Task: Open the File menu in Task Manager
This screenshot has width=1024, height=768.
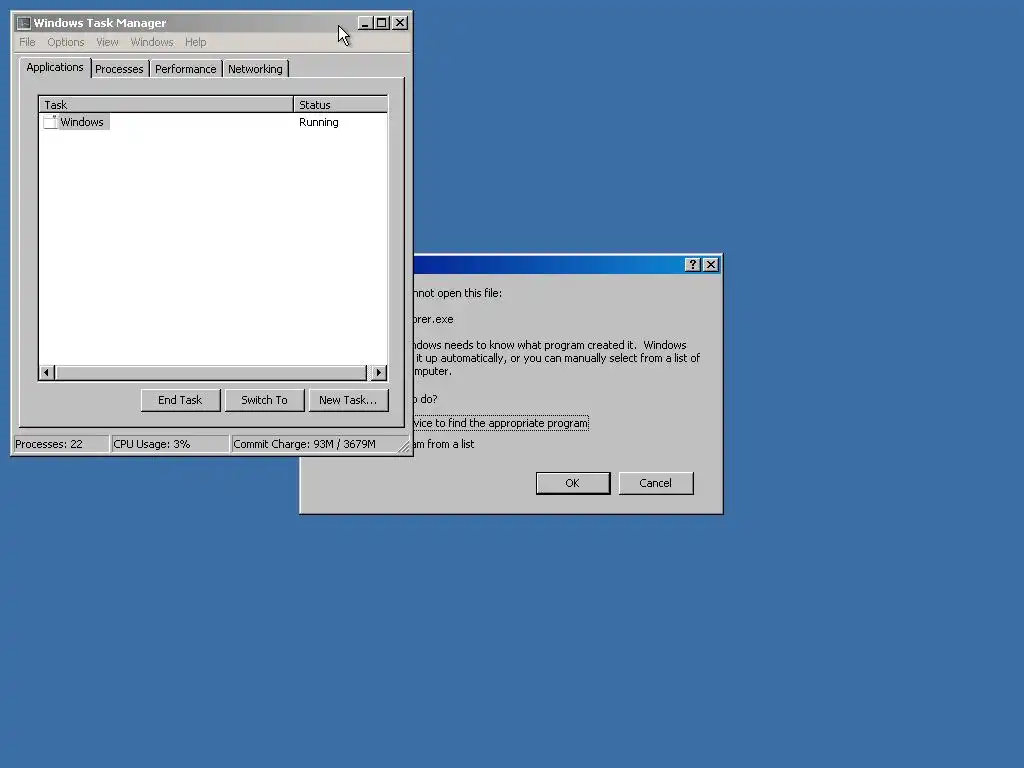Action: point(27,42)
